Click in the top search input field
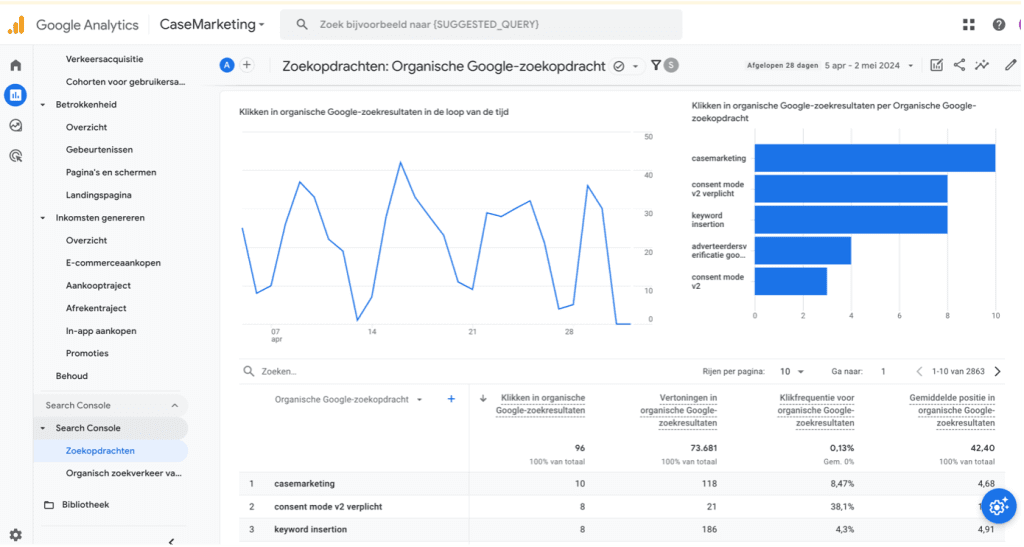Screen dimensions: 1024x547 click(x=481, y=25)
